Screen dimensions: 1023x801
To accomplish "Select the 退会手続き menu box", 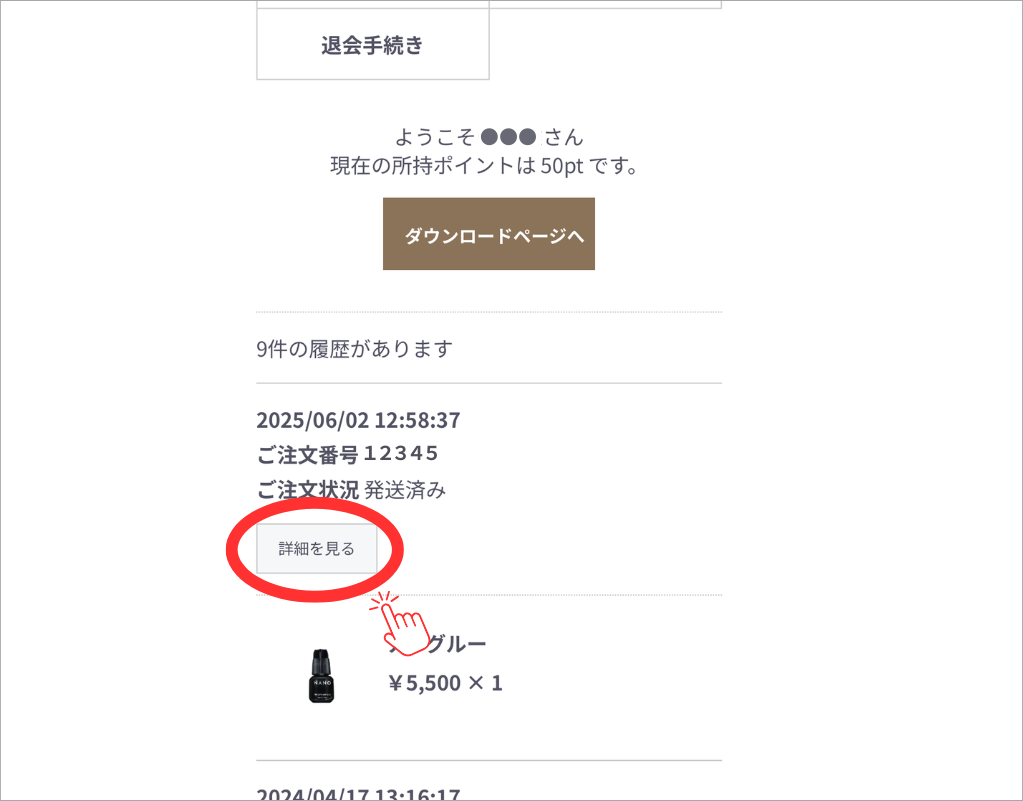I will (373, 44).
